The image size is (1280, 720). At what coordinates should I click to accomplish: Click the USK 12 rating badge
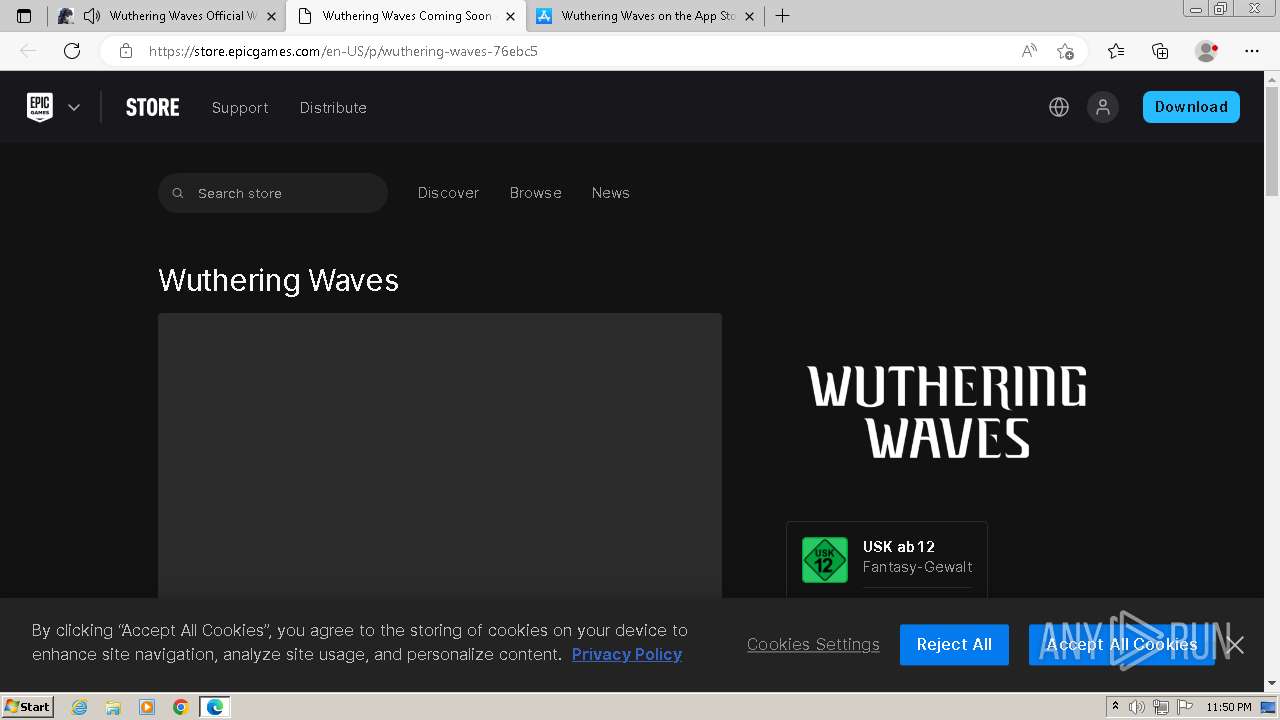pos(825,560)
